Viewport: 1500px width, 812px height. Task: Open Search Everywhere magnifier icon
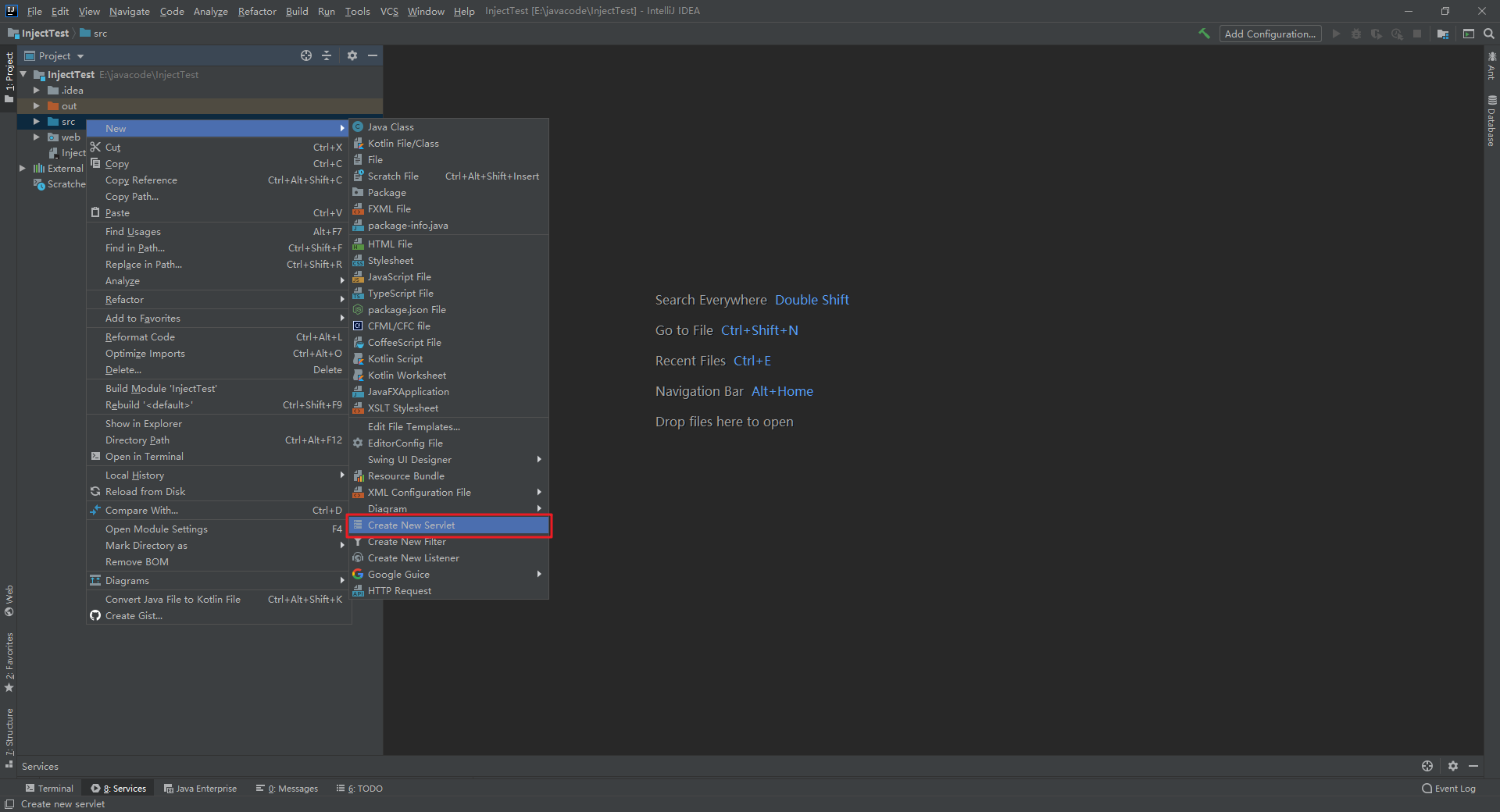1489,34
